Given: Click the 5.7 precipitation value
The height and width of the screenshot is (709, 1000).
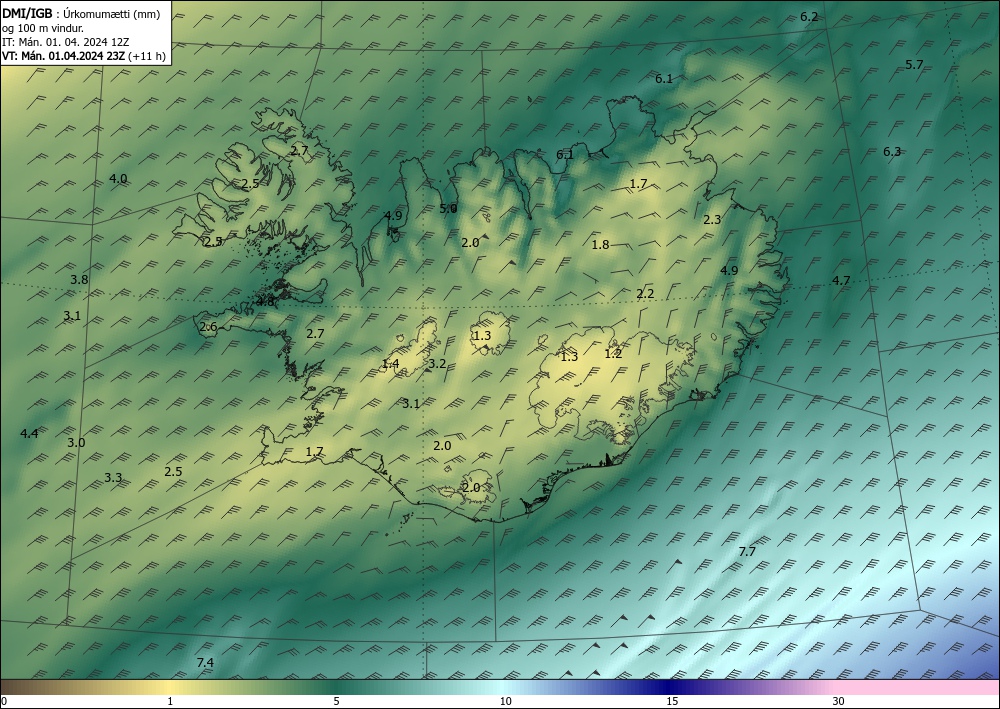Looking at the screenshot, I should pyautogui.click(x=914, y=64).
